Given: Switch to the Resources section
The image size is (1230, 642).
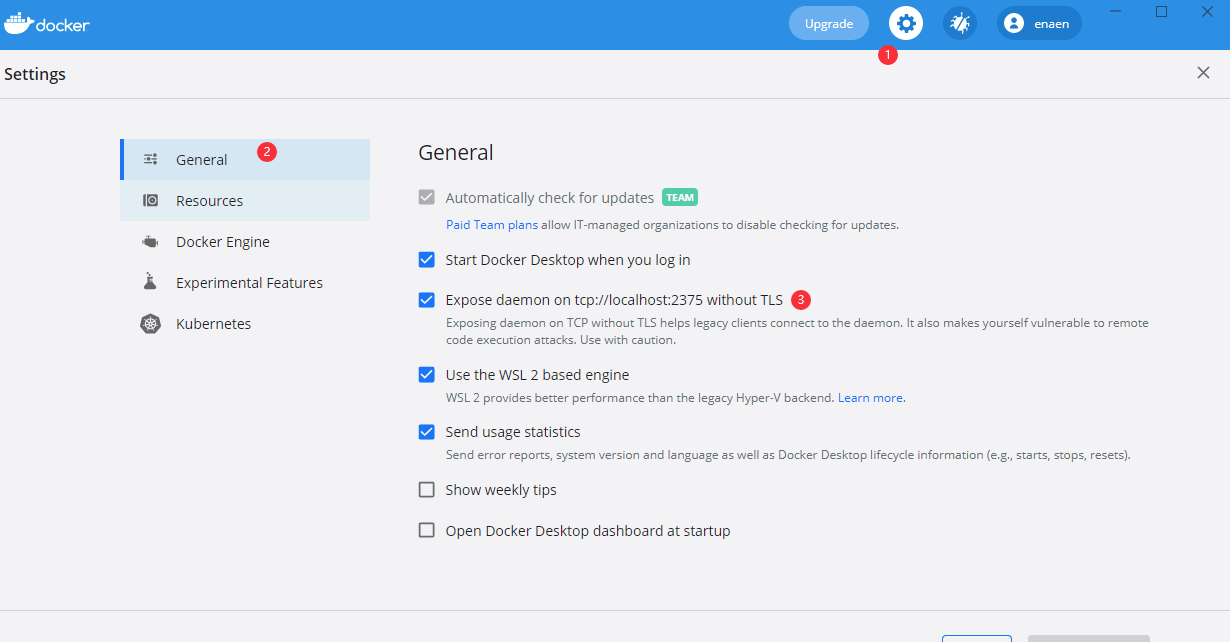Looking at the screenshot, I should [245, 200].
